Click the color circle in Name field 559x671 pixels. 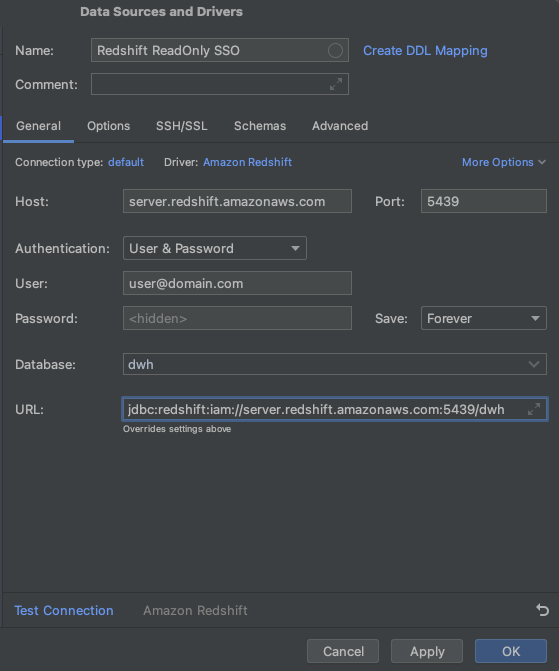click(x=335, y=50)
